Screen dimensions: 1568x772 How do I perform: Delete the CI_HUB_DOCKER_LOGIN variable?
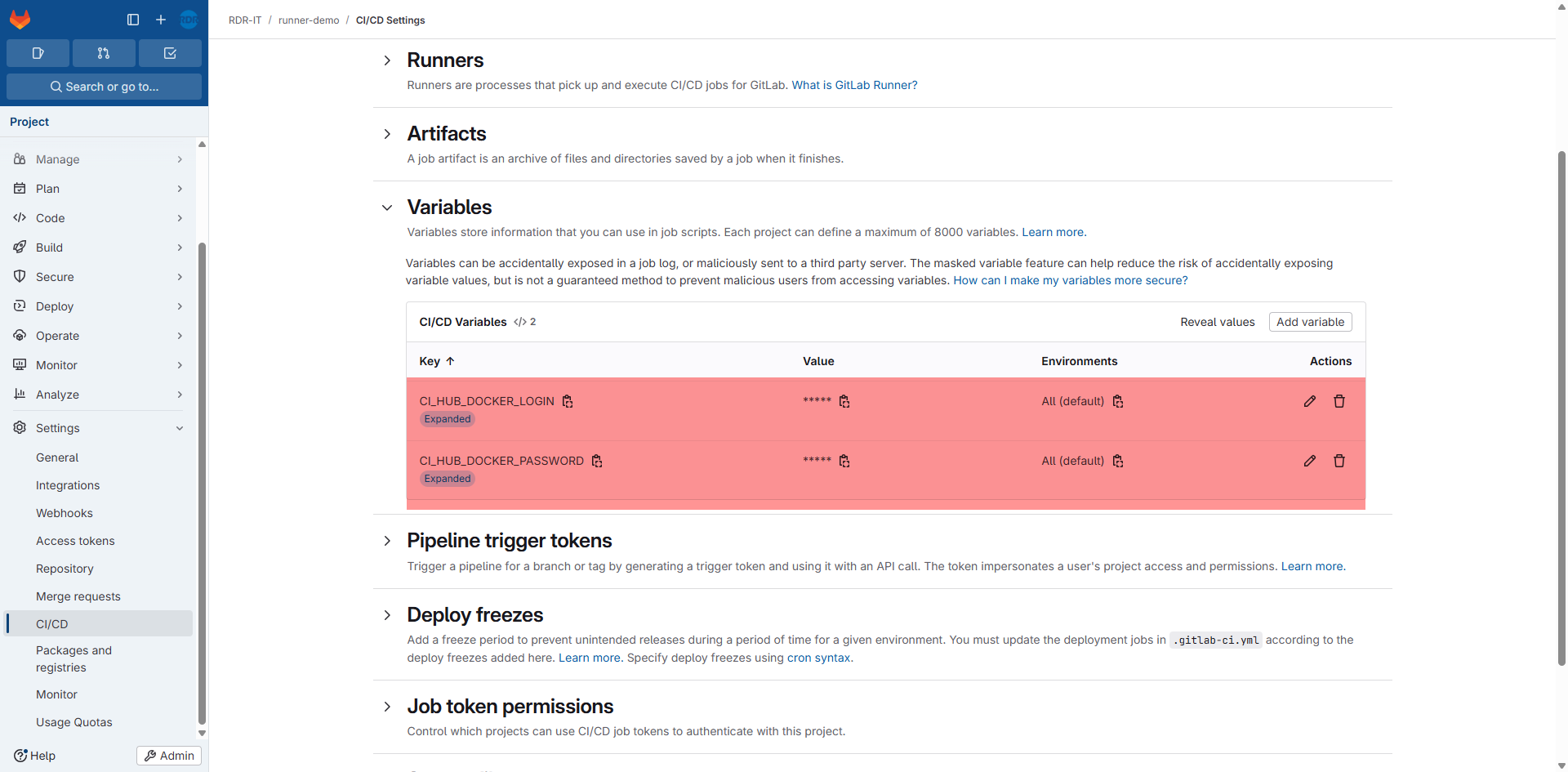(x=1339, y=401)
